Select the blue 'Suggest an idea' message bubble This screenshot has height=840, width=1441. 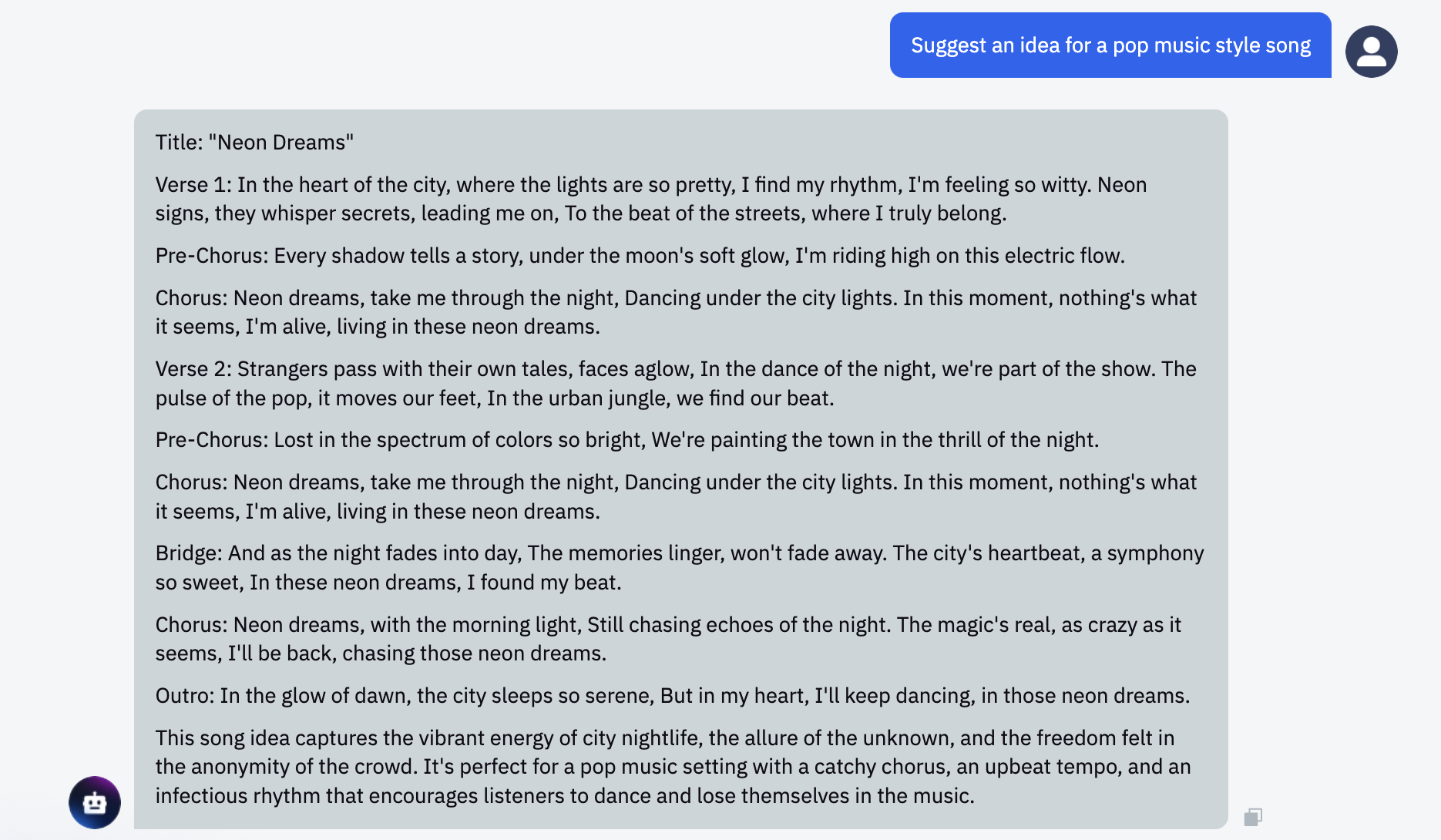[x=1110, y=45]
